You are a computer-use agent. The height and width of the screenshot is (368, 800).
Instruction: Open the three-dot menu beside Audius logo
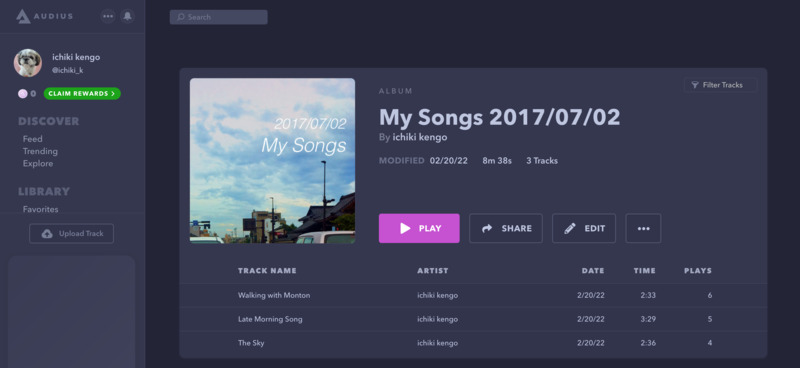(108, 16)
